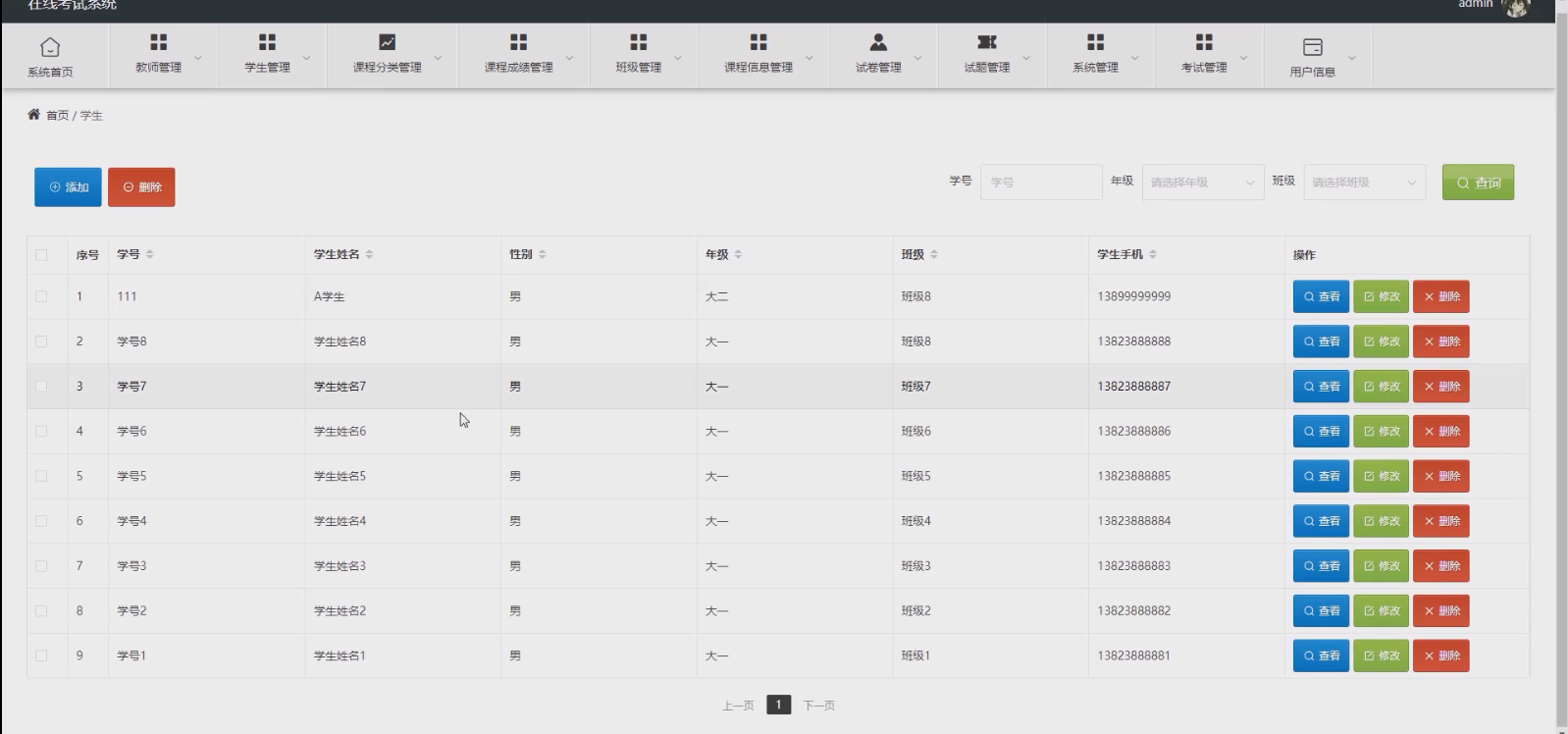View details of 学生姓名3
The width and height of the screenshot is (1568, 734).
click(1322, 566)
